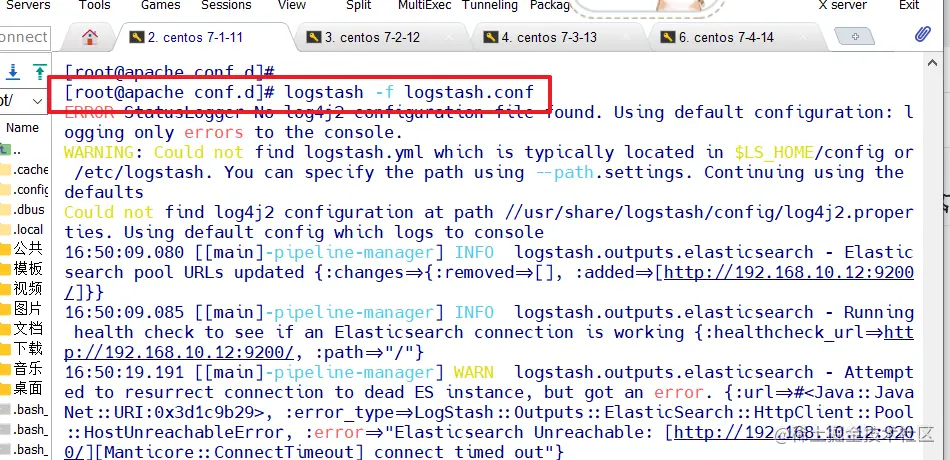950x460 pixels.
Task: Click the terminal scrollbar up arrow
Action: [931, 63]
